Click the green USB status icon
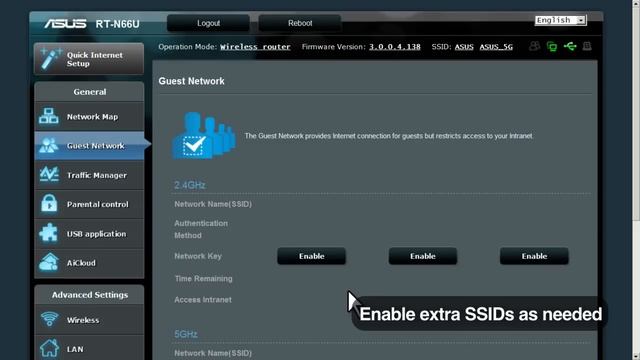 click(x=570, y=46)
